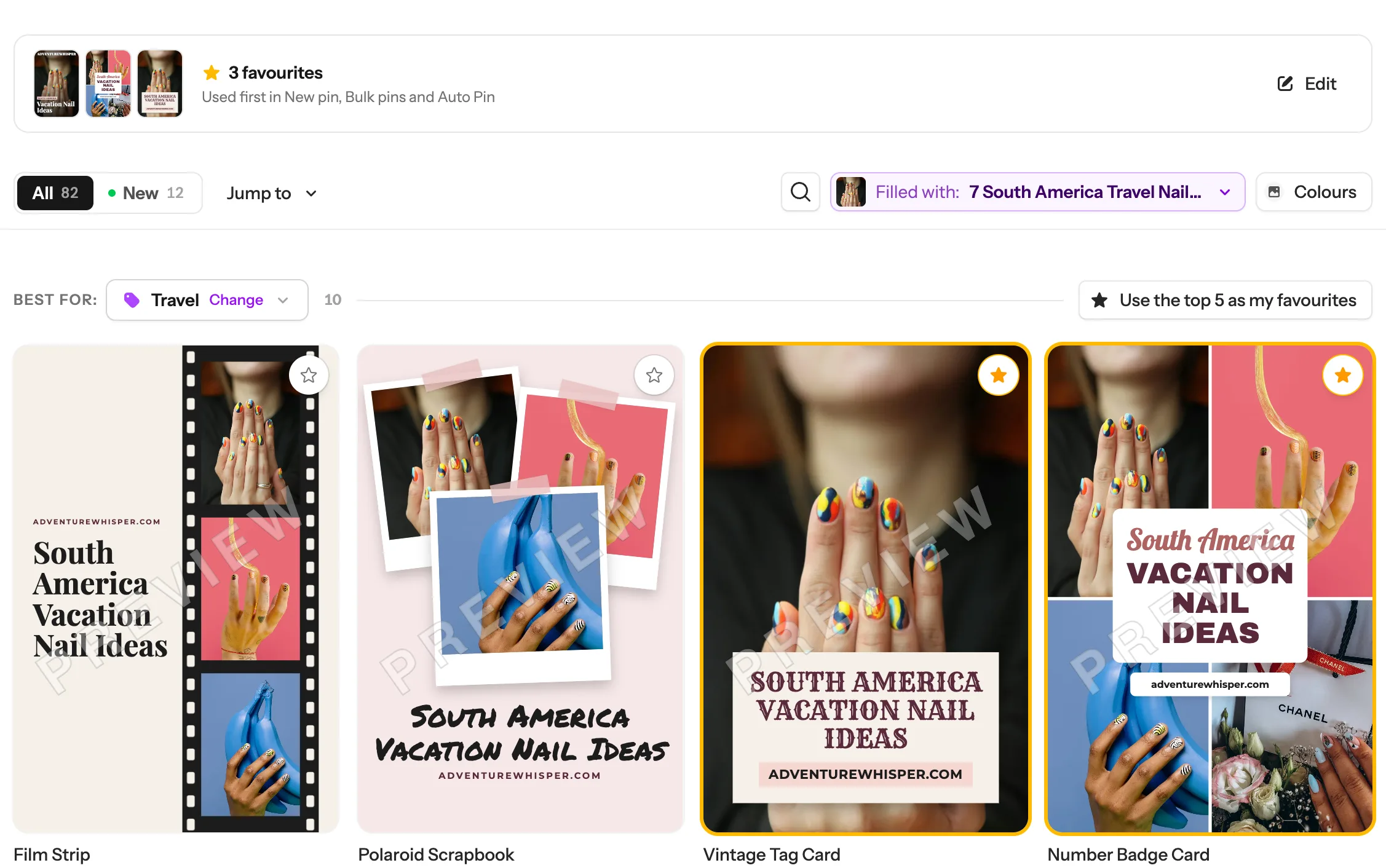
Task: Select the Film Strip template preview
Action: pyautogui.click(x=176, y=589)
